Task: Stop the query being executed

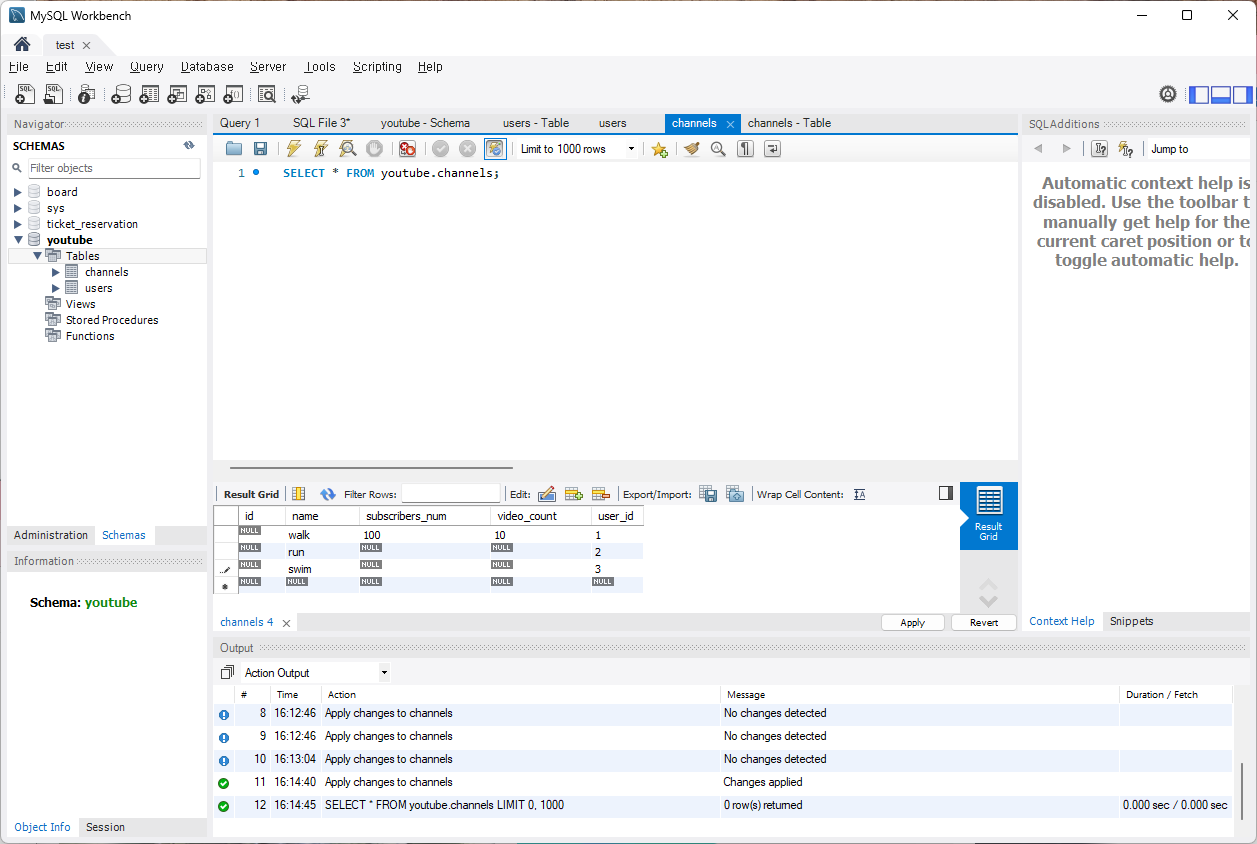Action: 374,149
